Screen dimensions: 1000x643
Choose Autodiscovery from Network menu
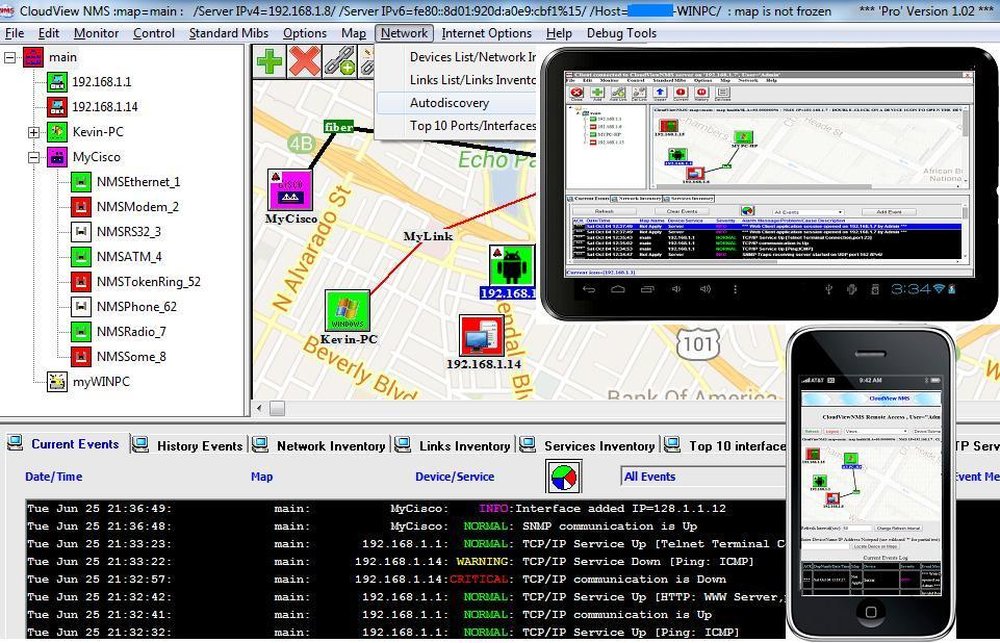457,103
